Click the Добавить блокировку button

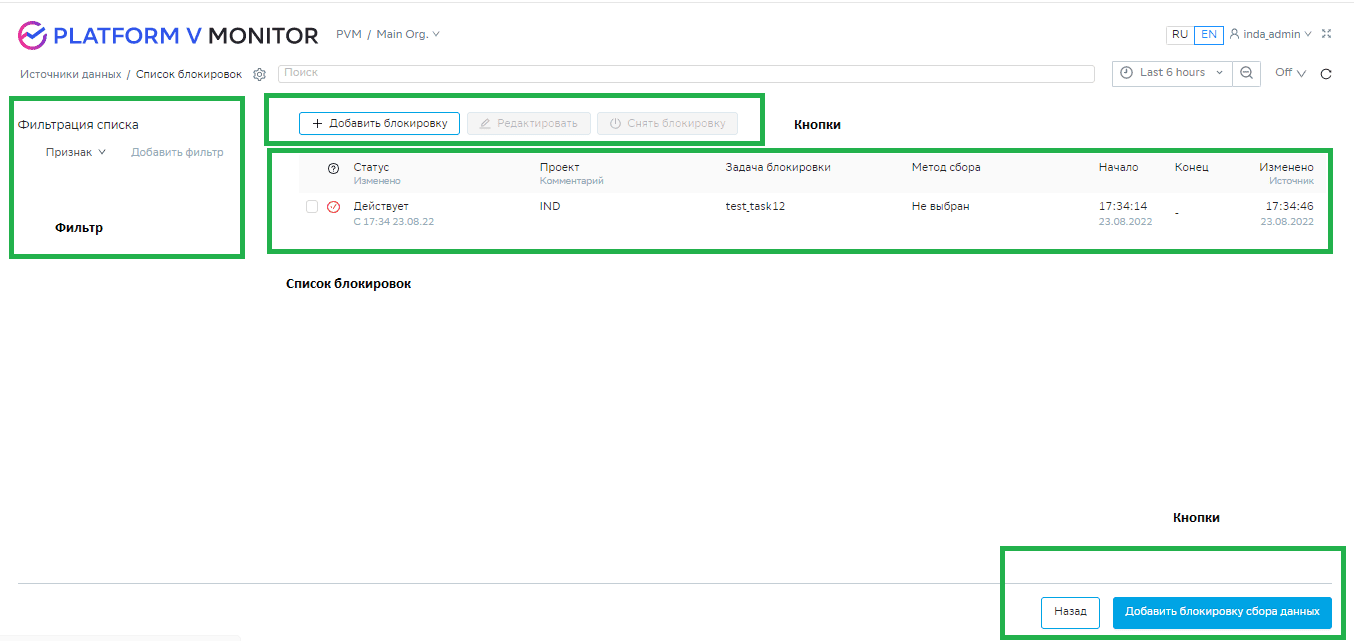click(x=379, y=123)
